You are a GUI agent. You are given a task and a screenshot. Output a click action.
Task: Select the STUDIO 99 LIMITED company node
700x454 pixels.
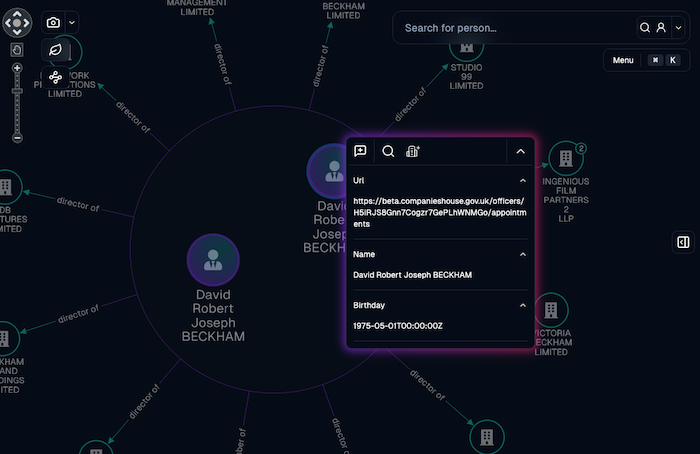click(467, 48)
